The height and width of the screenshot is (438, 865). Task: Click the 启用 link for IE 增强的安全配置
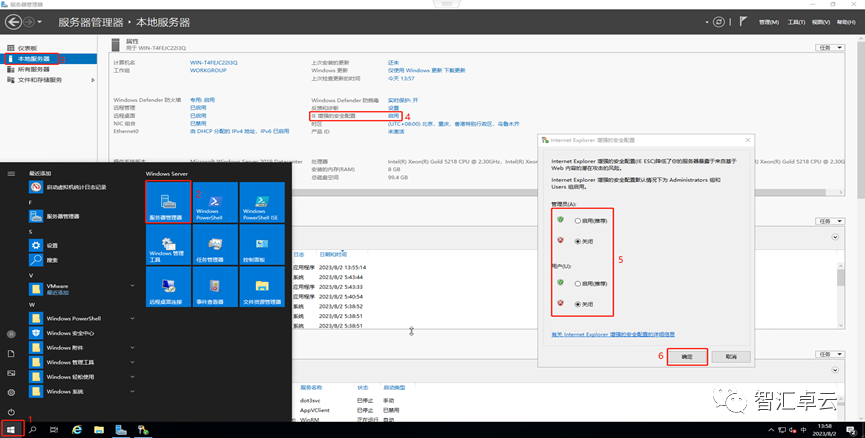point(393,116)
